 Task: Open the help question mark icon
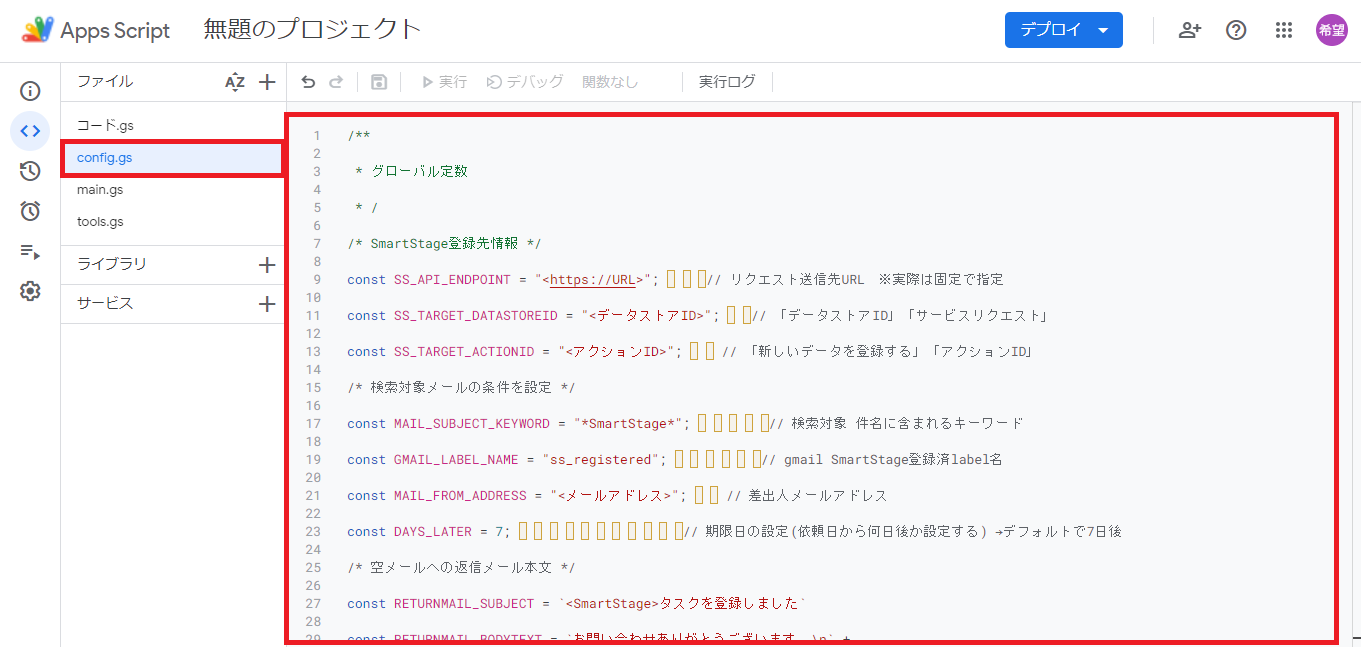(x=1236, y=30)
